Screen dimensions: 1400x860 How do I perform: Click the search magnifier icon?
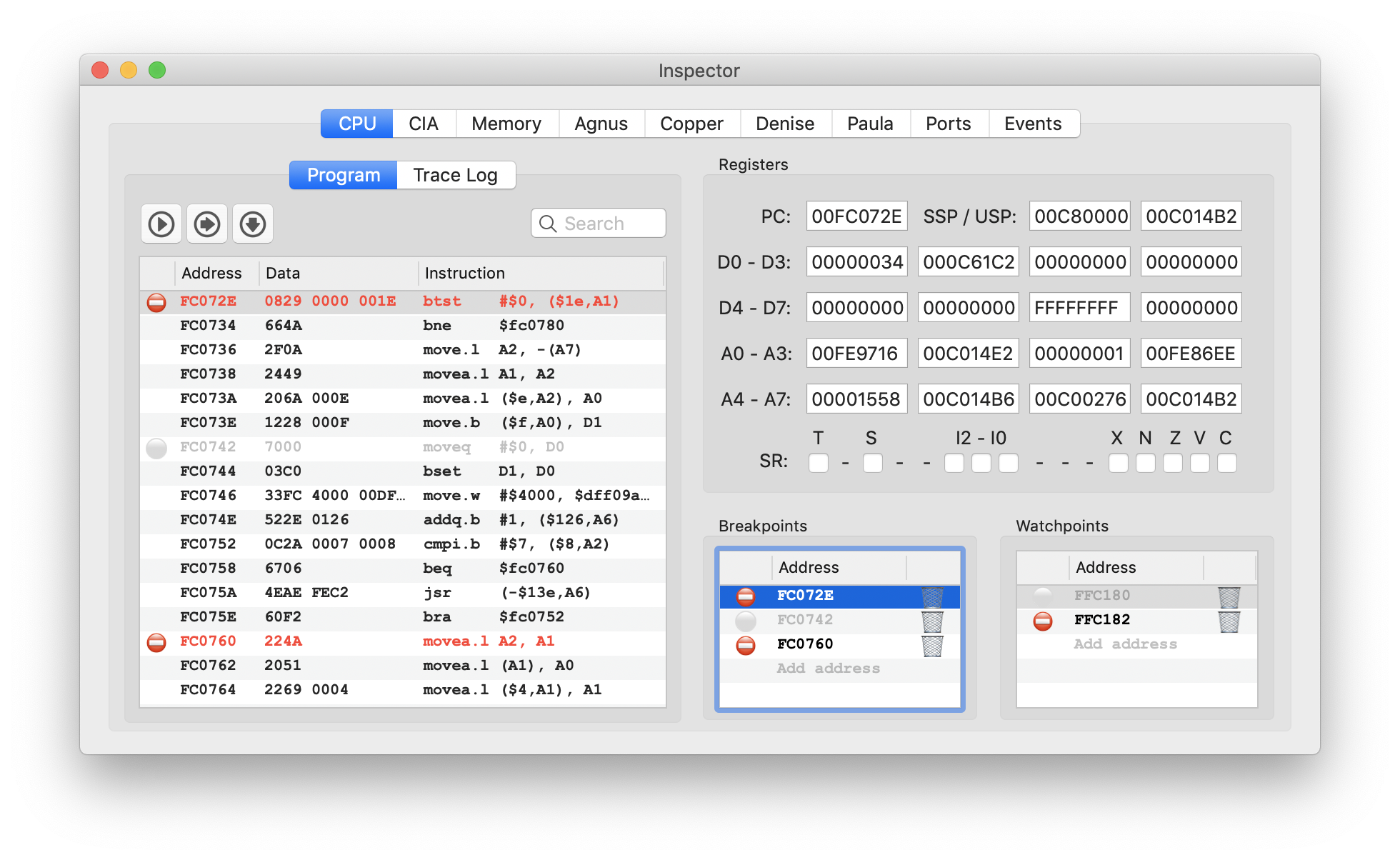548,224
